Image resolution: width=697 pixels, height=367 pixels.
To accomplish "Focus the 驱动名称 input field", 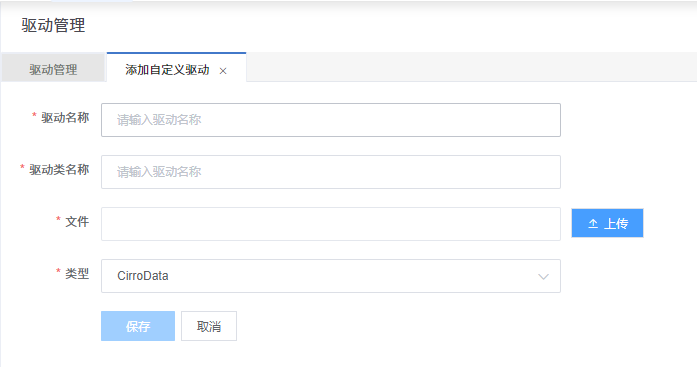I will tap(331, 120).
